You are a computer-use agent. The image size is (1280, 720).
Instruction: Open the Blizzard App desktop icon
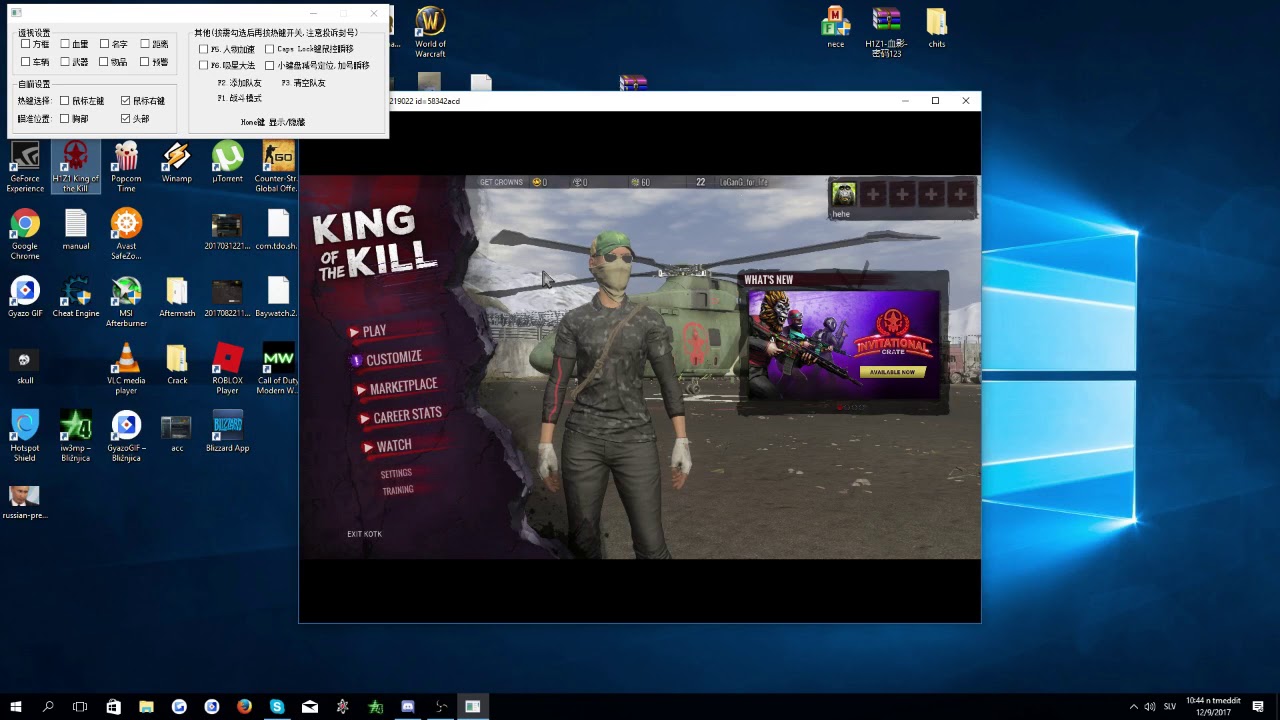pos(228,432)
